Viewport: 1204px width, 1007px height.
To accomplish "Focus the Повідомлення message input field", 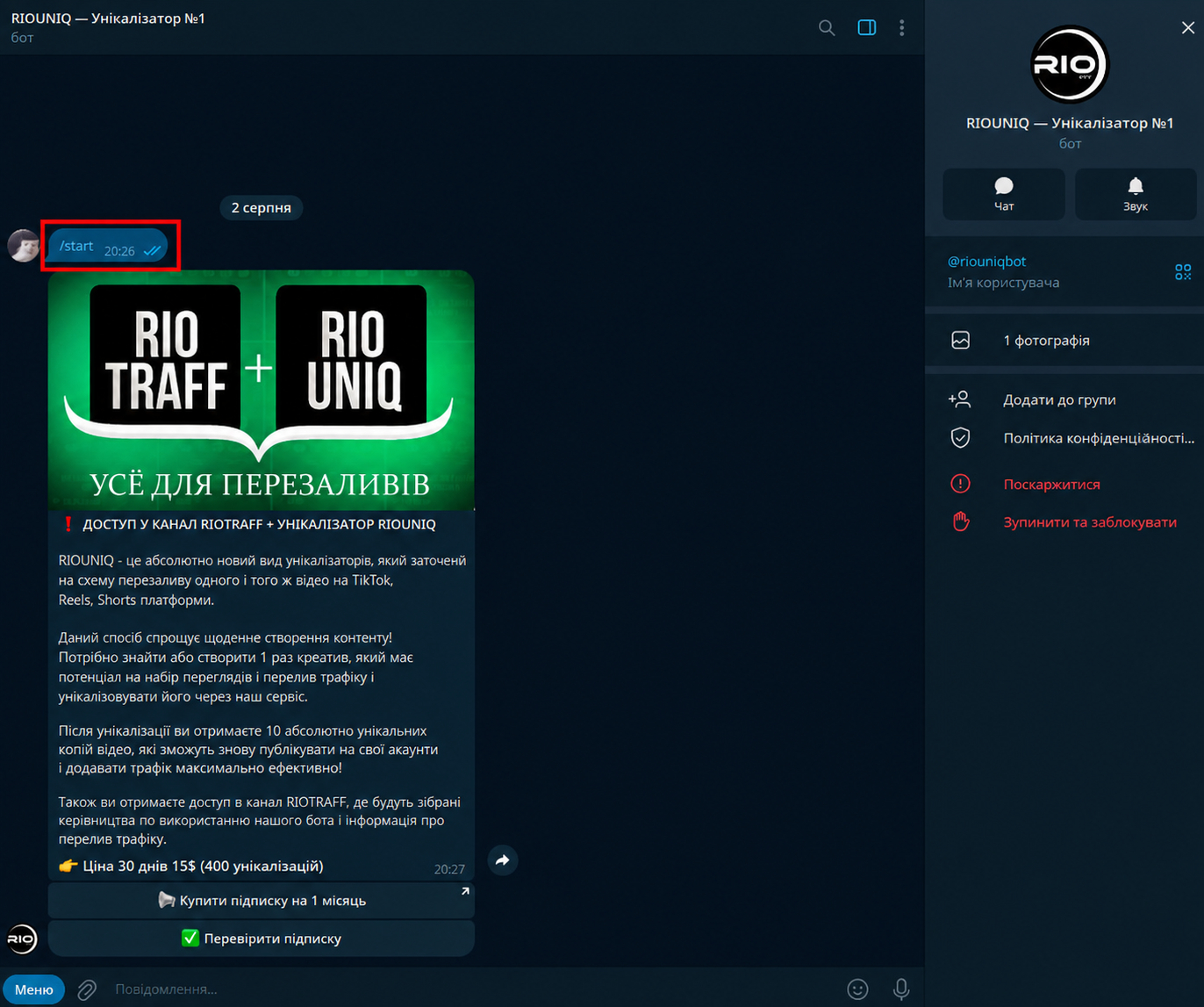I will (474, 989).
